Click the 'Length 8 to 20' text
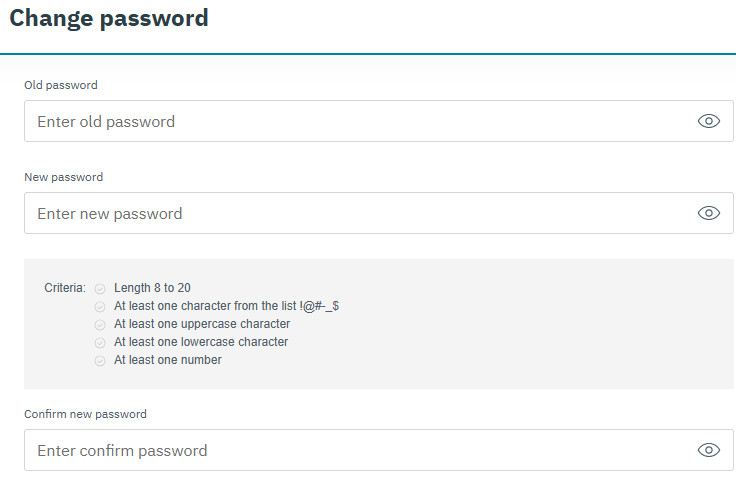Viewport: 736px width, 477px height. click(152, 288)
